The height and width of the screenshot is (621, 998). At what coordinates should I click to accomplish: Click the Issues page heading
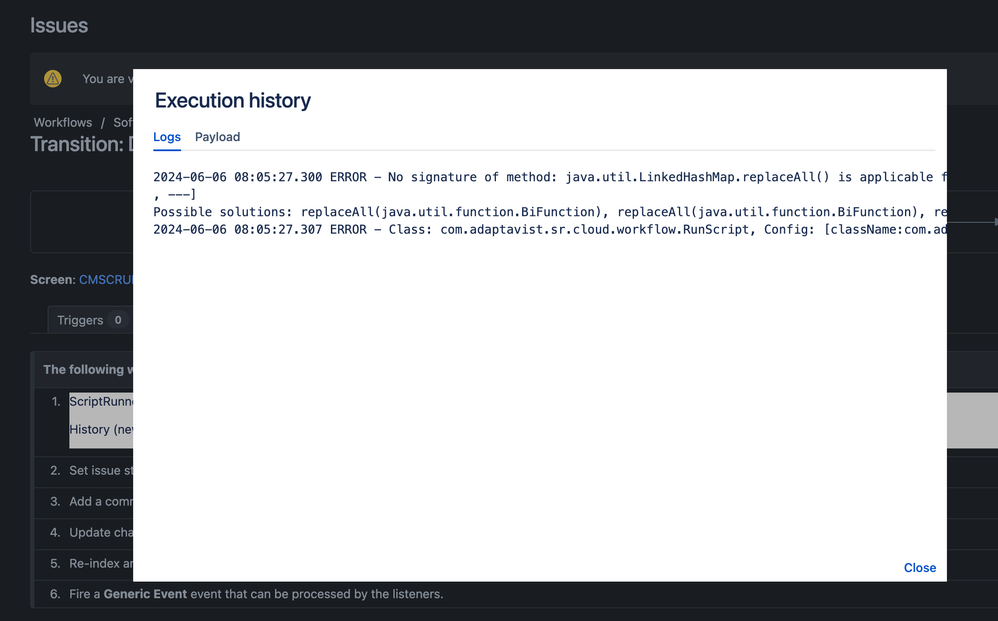click(x=59, y=25)
